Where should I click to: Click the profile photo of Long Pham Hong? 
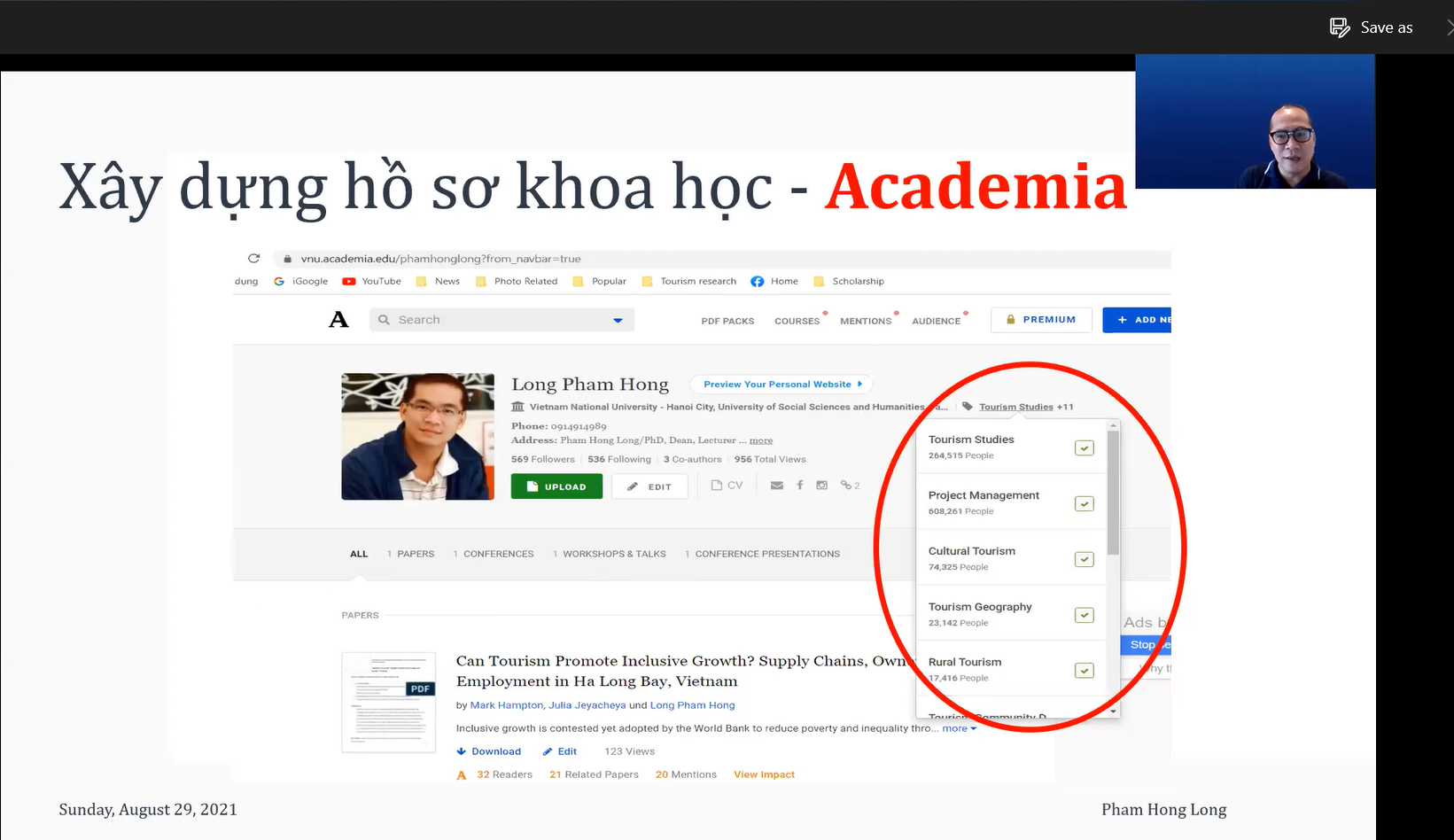418,437
